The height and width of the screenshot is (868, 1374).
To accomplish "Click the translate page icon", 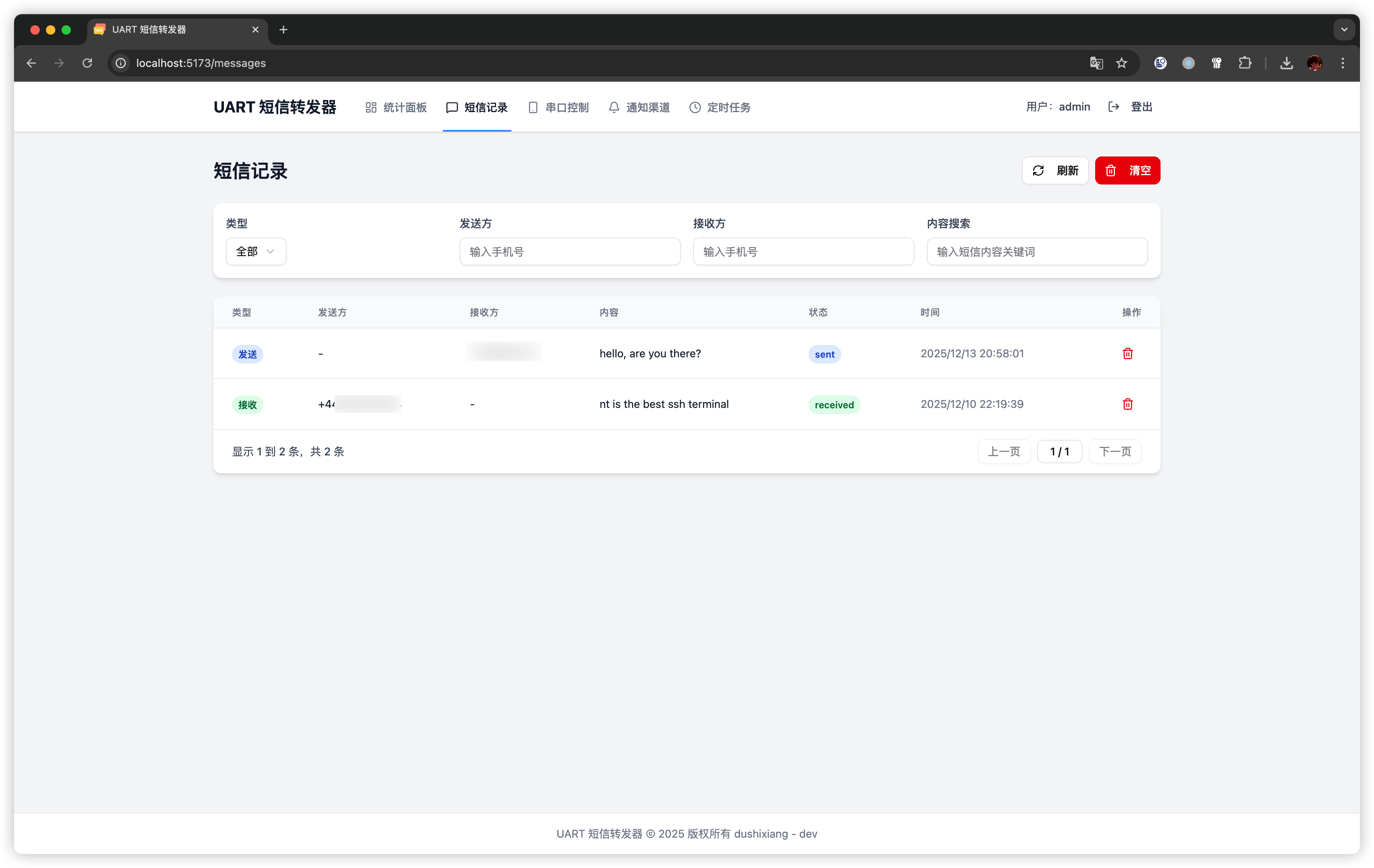I will pos(1096,63).
